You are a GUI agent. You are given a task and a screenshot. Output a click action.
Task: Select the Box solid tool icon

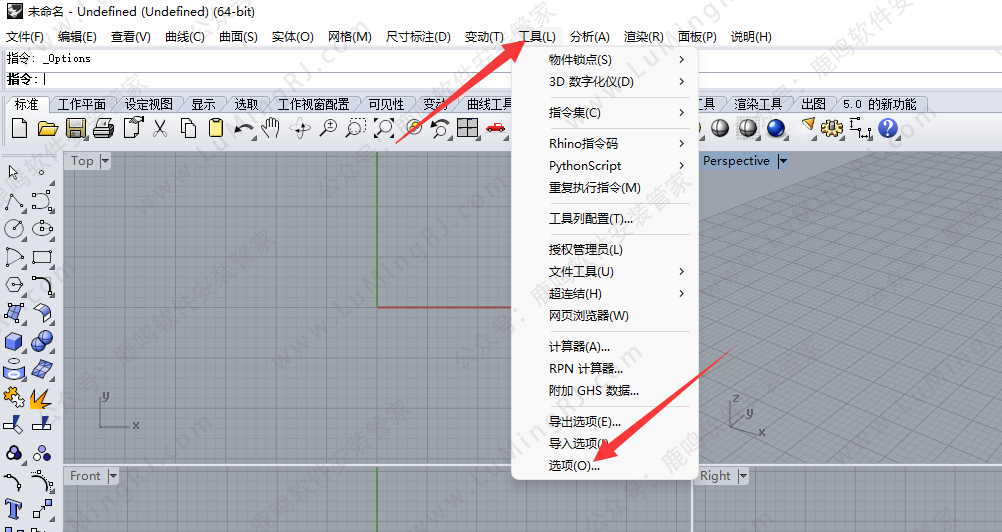pos(14,343)
